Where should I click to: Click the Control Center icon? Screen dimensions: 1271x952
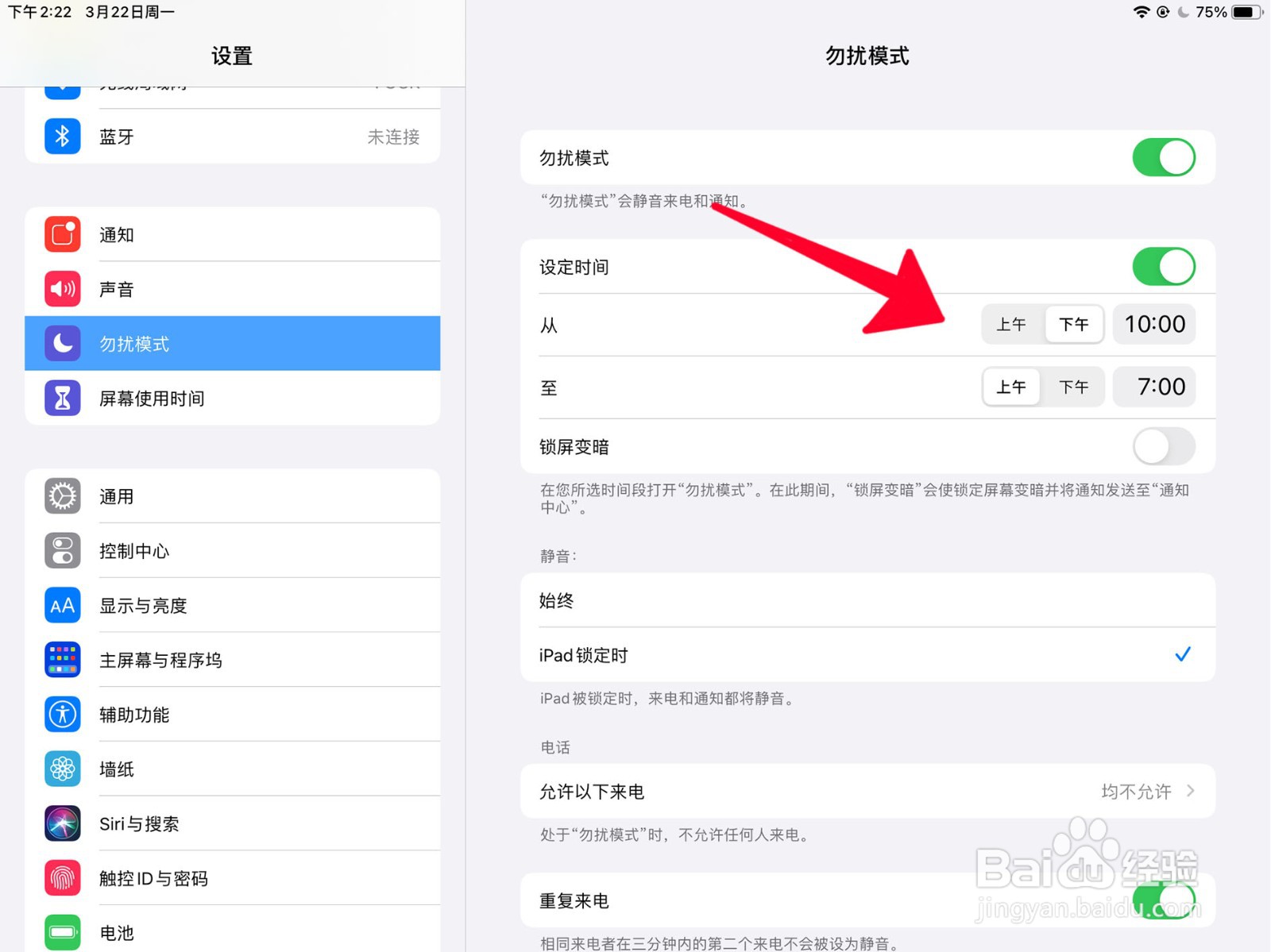pyautogui.click(x=62, y=550)
